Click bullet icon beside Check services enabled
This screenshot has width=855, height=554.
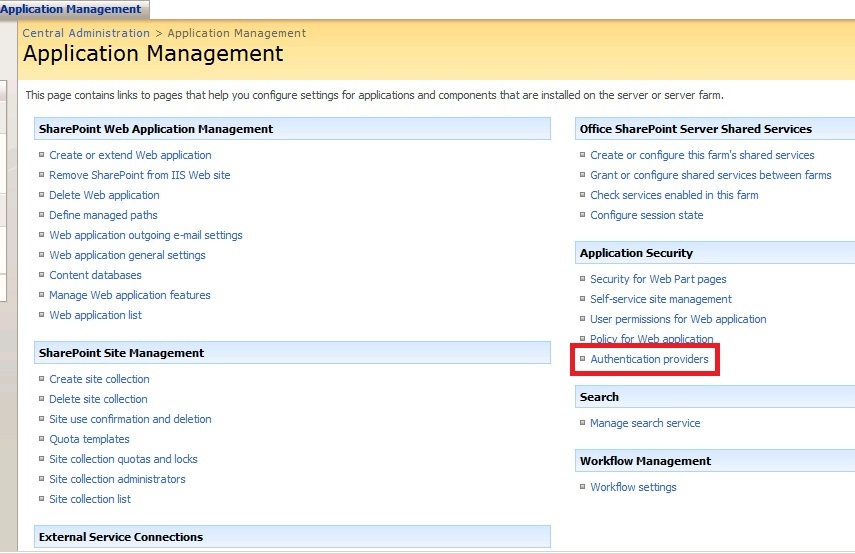pyautogui.click(x=582, y=194)
